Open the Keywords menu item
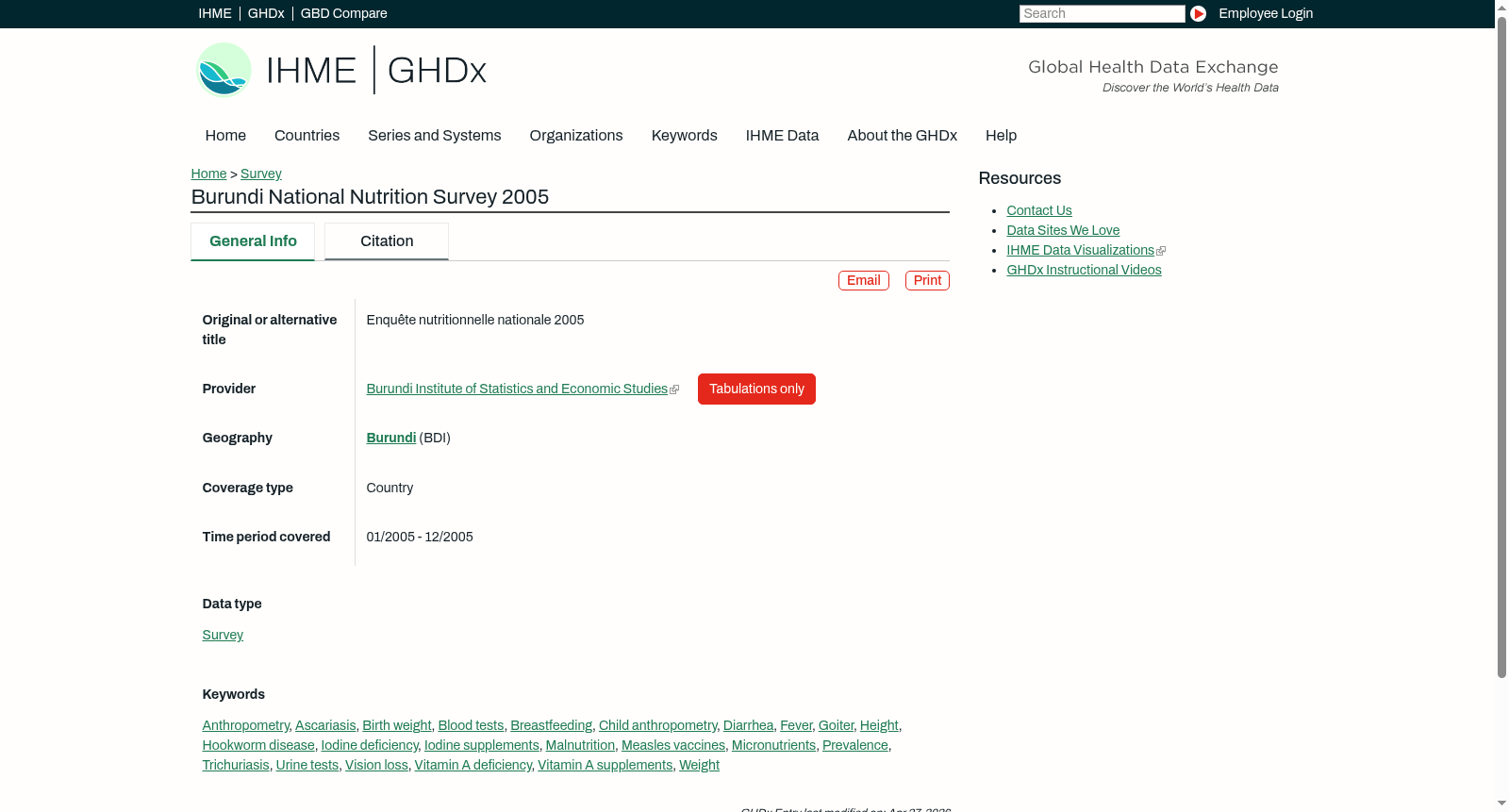1509x812 pixels. pyautogui.click(x=684, y=136)
